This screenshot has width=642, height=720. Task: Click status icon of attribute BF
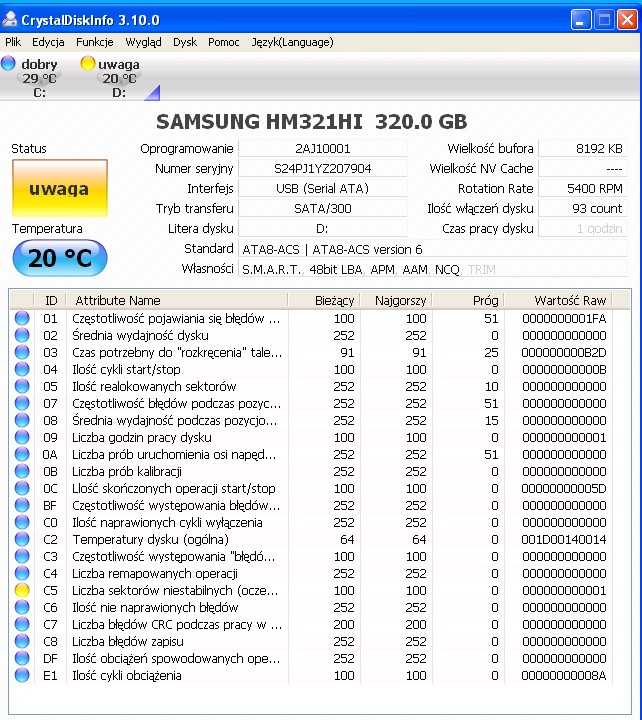(x=22, y=505)
